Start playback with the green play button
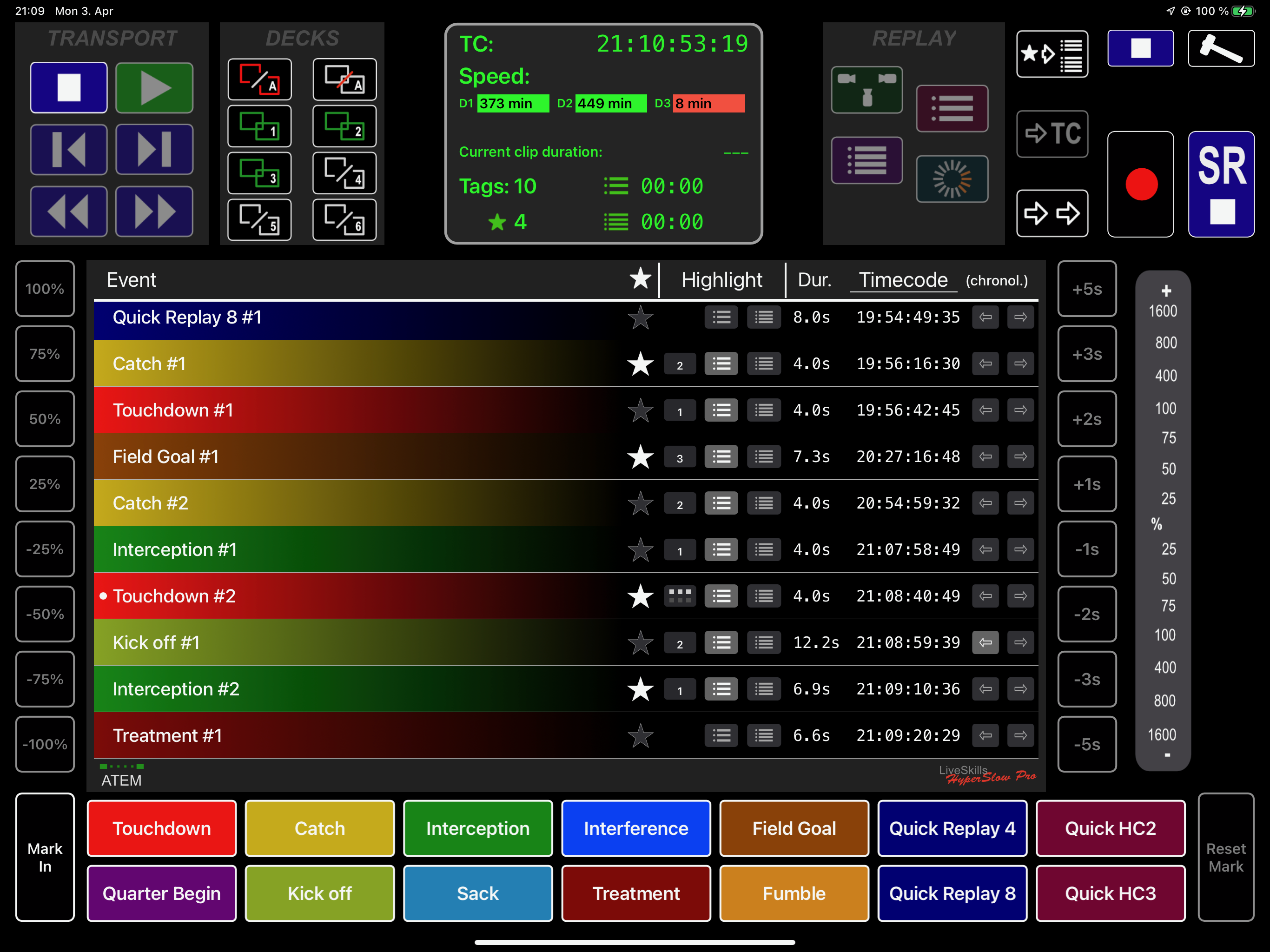1270x952 pixels. (154, 87)
